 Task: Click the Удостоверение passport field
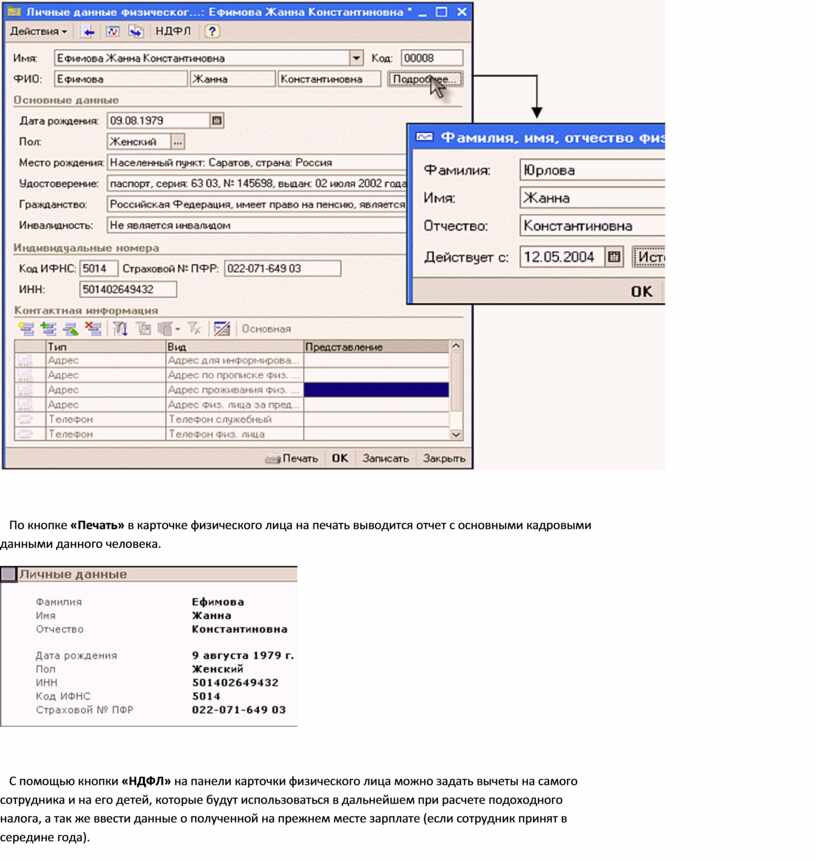coord(257,183)
